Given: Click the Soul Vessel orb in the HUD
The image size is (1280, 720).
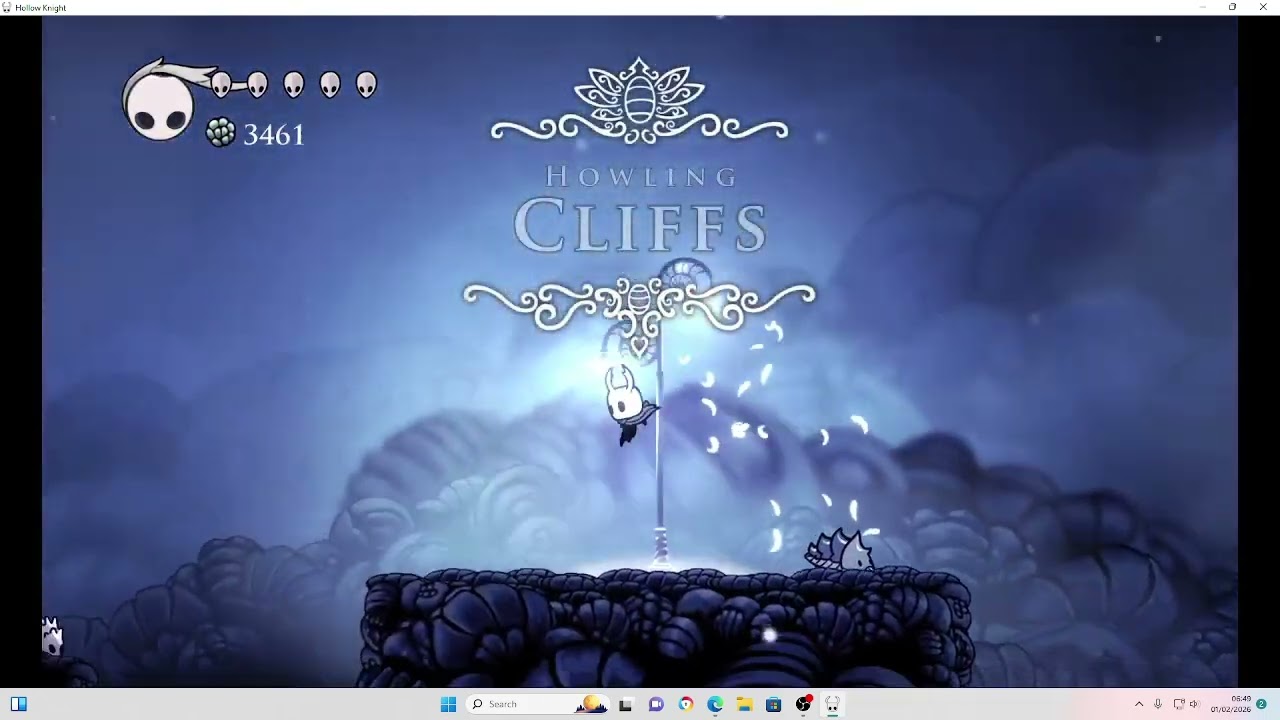Looking at the screenshot, I should coord(159,104).
